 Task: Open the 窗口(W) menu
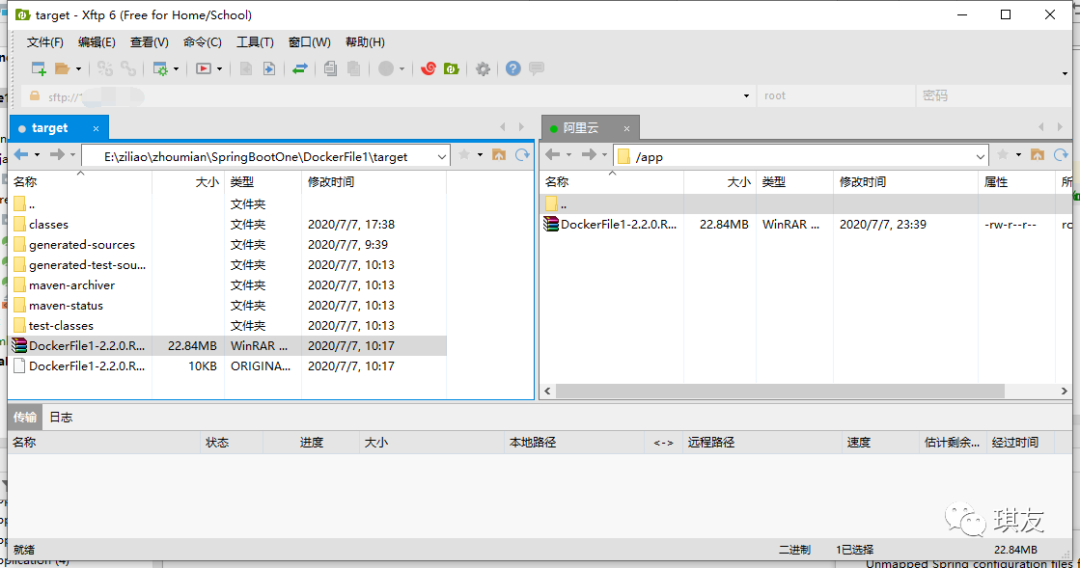[x=309, y=43]
